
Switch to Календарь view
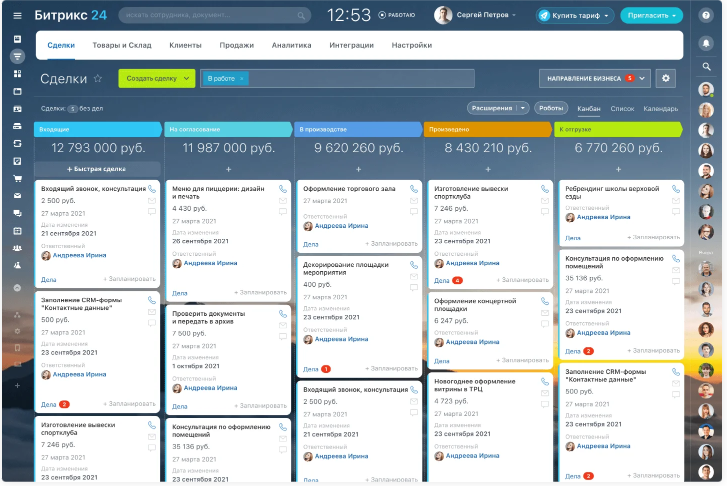pyautogui.click(x=661, y=109)
